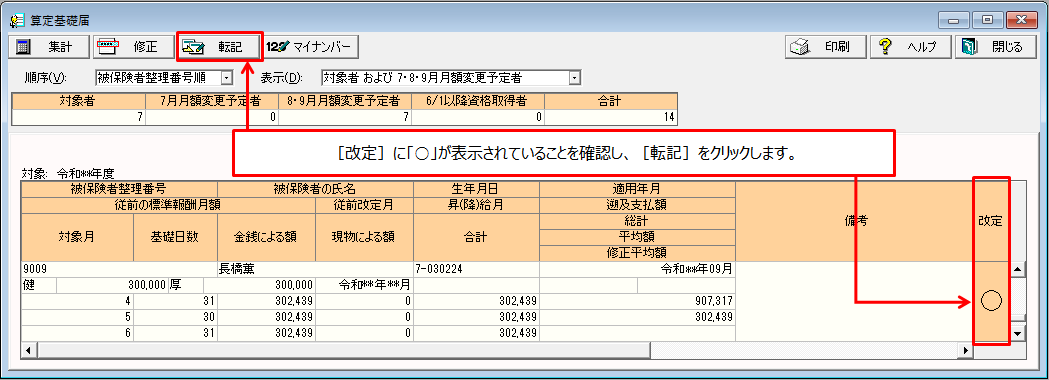Click the 改定 column header

point(990,221)
